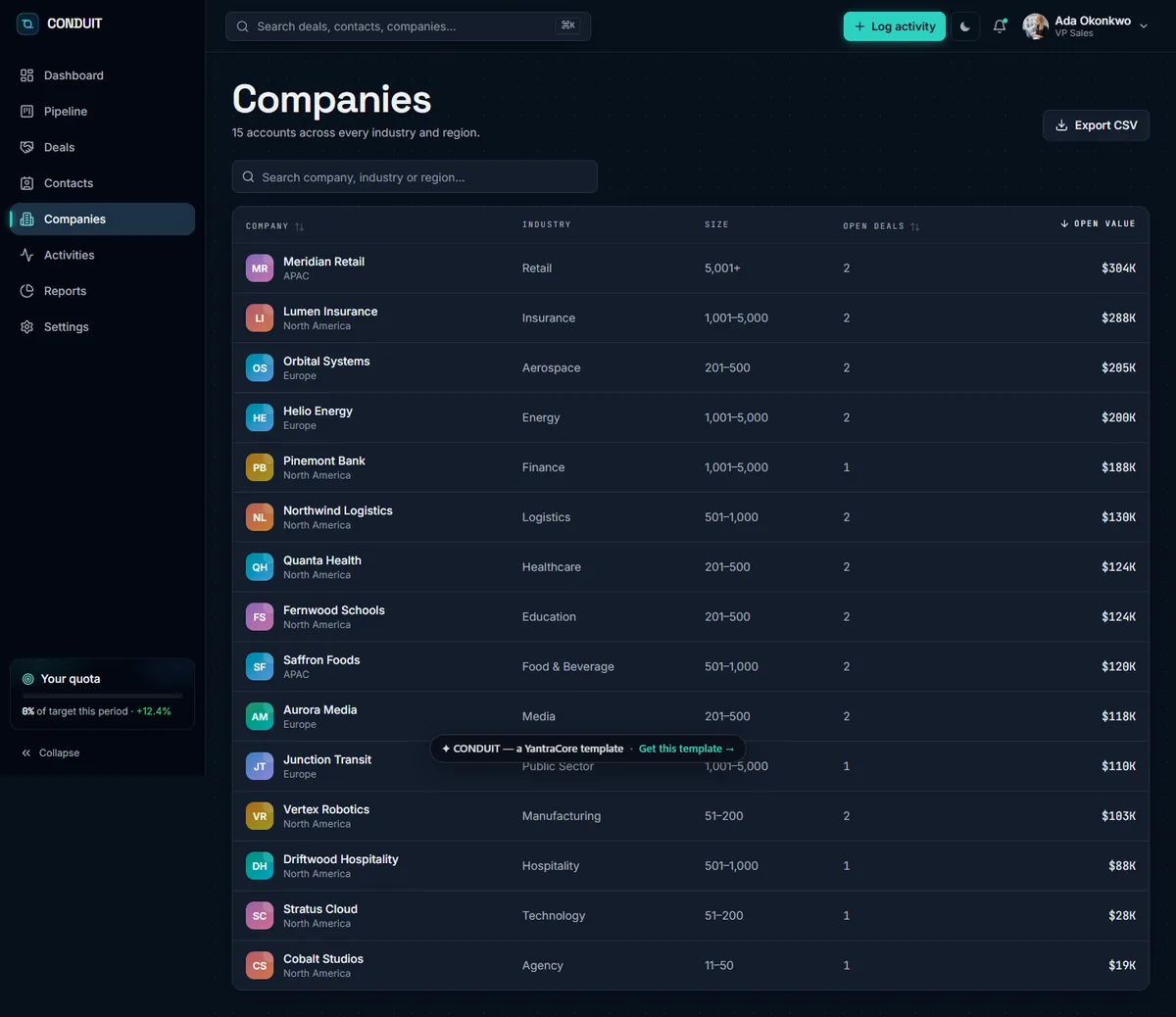Click the Get this template link
The height and width of the screenshot is (1017, 1176).
[686, 749]
